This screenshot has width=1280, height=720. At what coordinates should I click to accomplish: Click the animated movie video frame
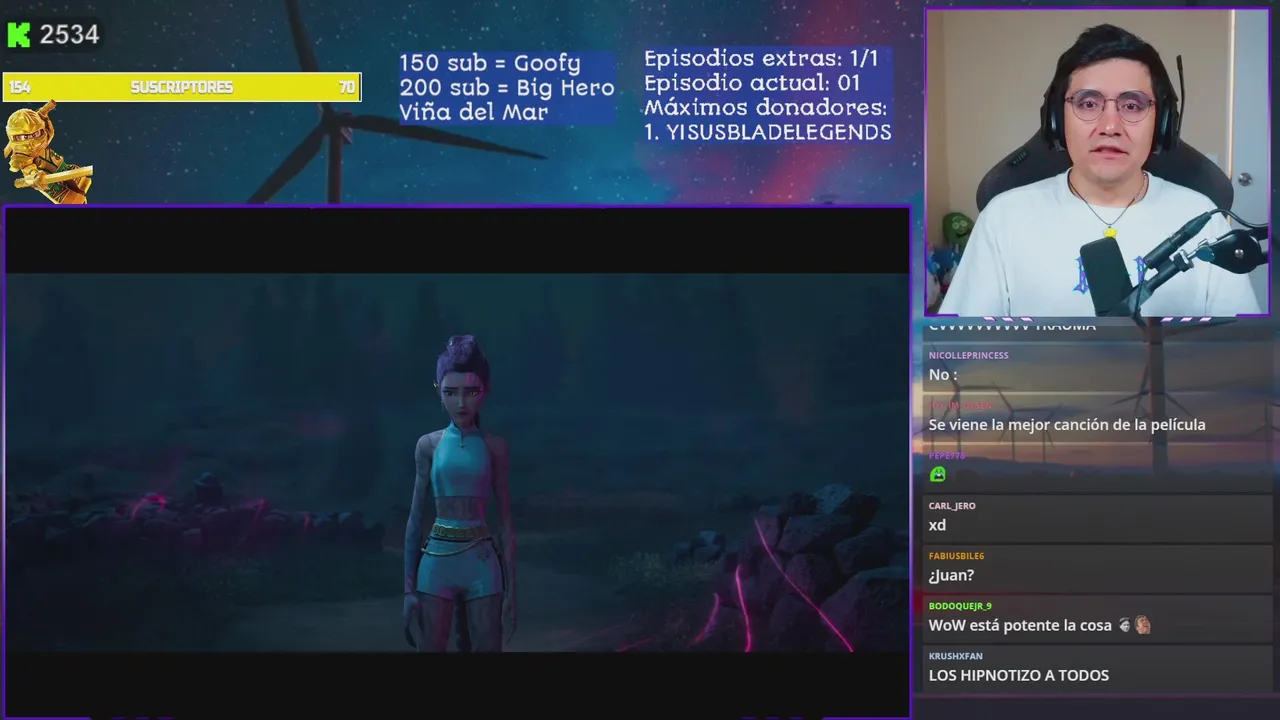click(458, 462)
